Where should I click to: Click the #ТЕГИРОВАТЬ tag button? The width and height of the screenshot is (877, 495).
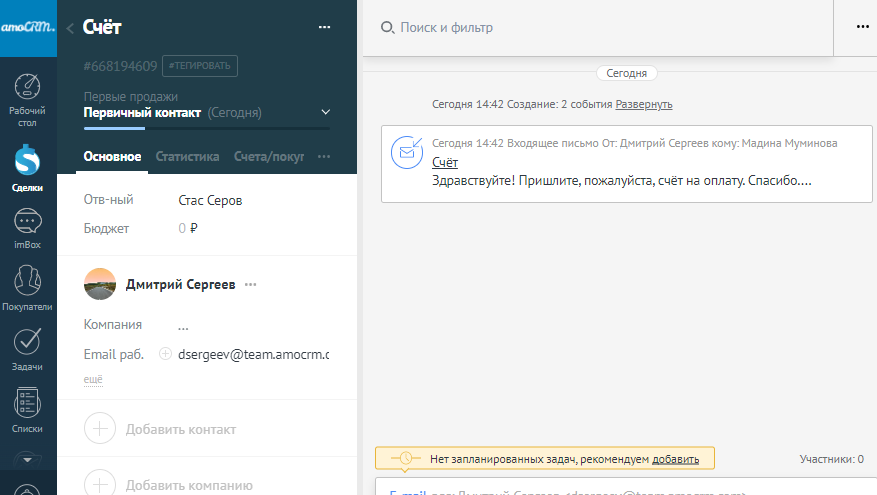200,66
